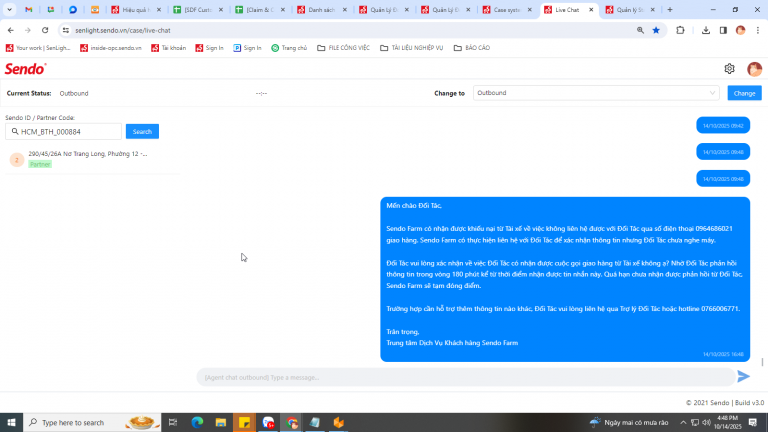Viewport: 768px width, 432px height.
Task: Switch to Hiệu quả tab
Action: tap(136, 10)
